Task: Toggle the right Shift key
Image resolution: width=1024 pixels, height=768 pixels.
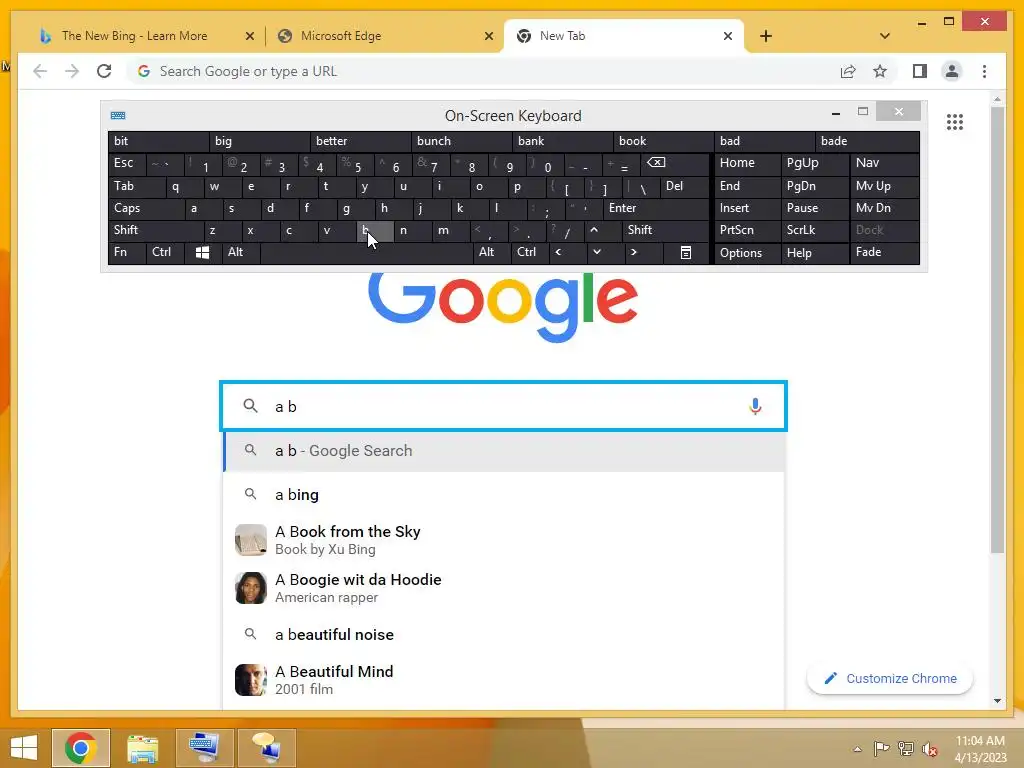Action: 665,230
